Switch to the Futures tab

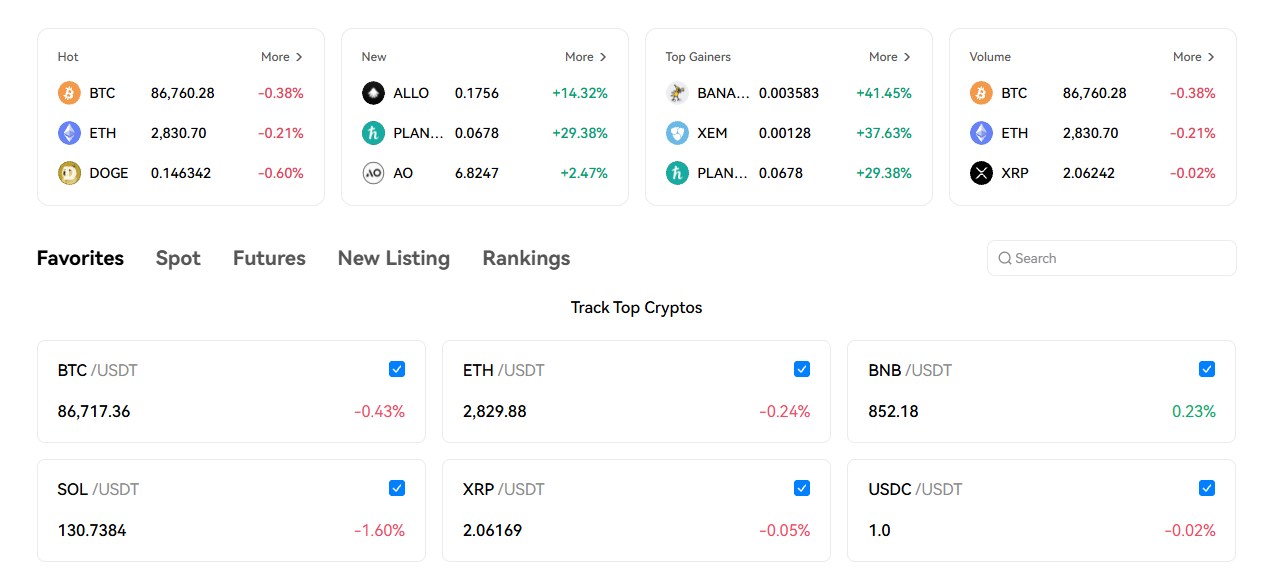(269, 258)
